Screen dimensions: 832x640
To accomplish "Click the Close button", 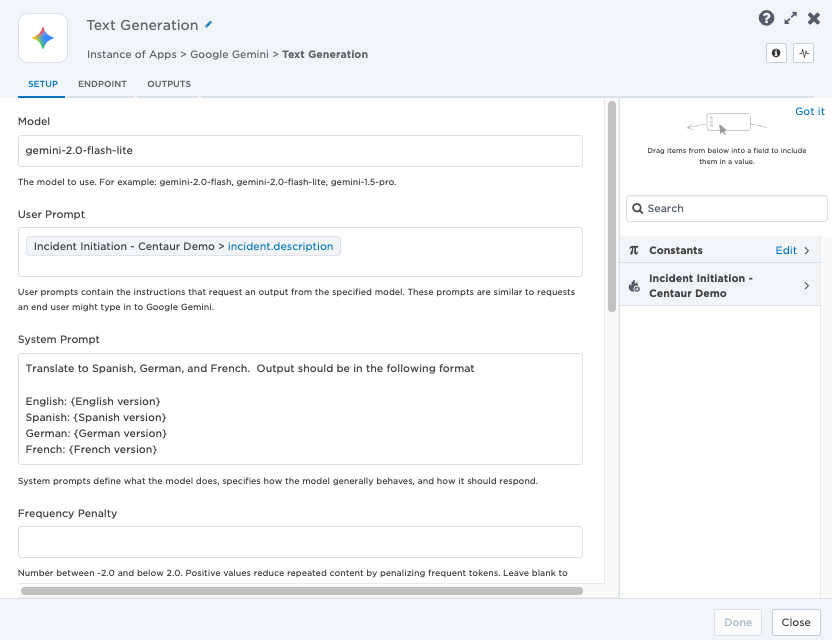I will click(795, 622).
